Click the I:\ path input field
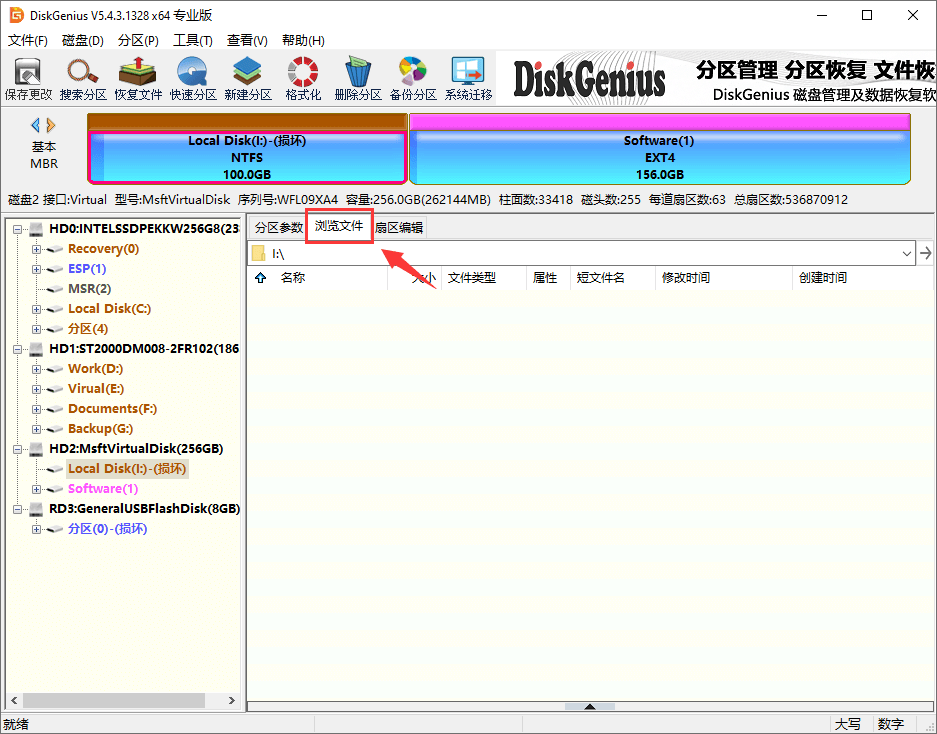The image size is (937, 734). point(582,253)
